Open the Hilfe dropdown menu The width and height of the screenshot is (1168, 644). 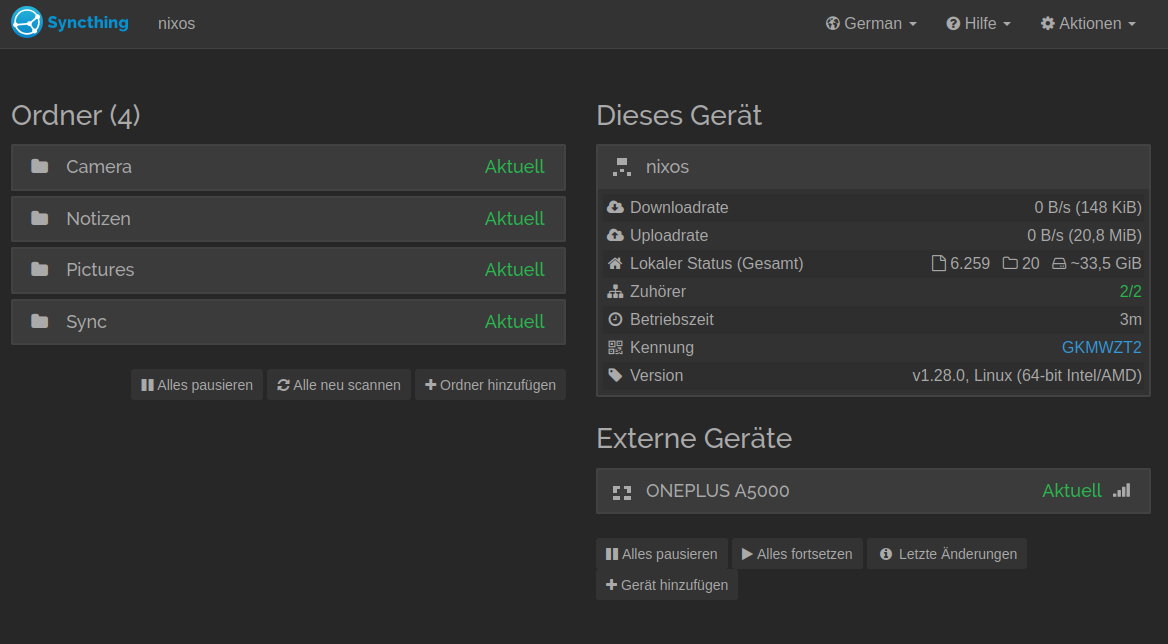979,23
